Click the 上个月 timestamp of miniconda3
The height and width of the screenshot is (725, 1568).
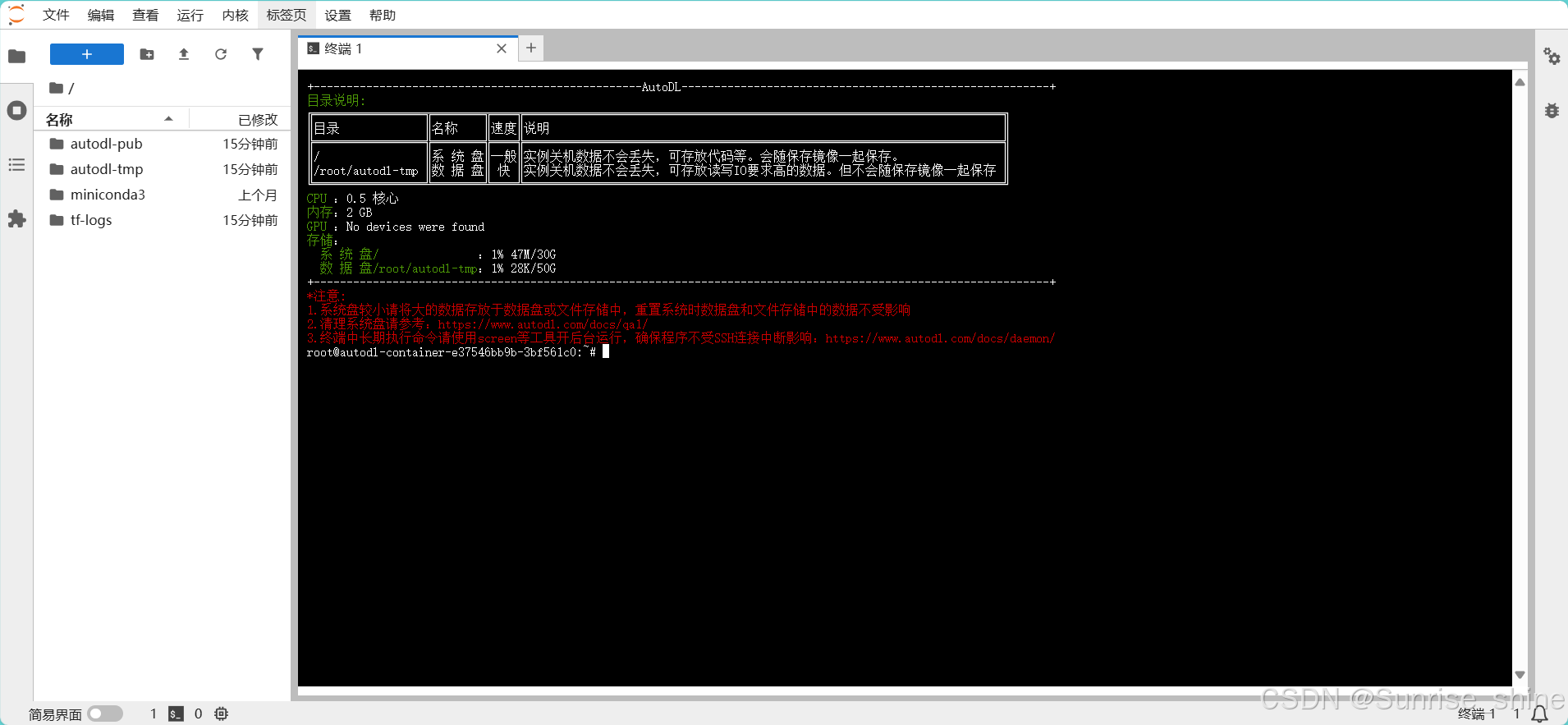click(258, 195)
